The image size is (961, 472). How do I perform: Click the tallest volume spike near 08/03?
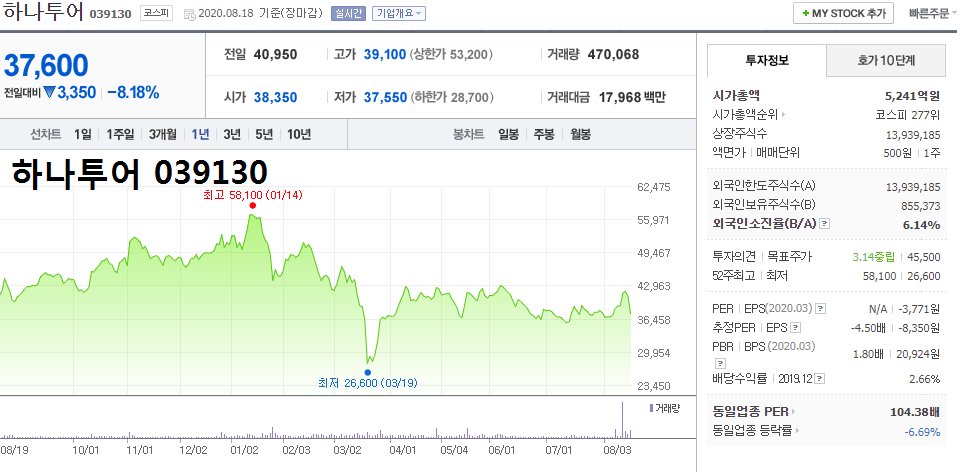click(x=623, y=420)
